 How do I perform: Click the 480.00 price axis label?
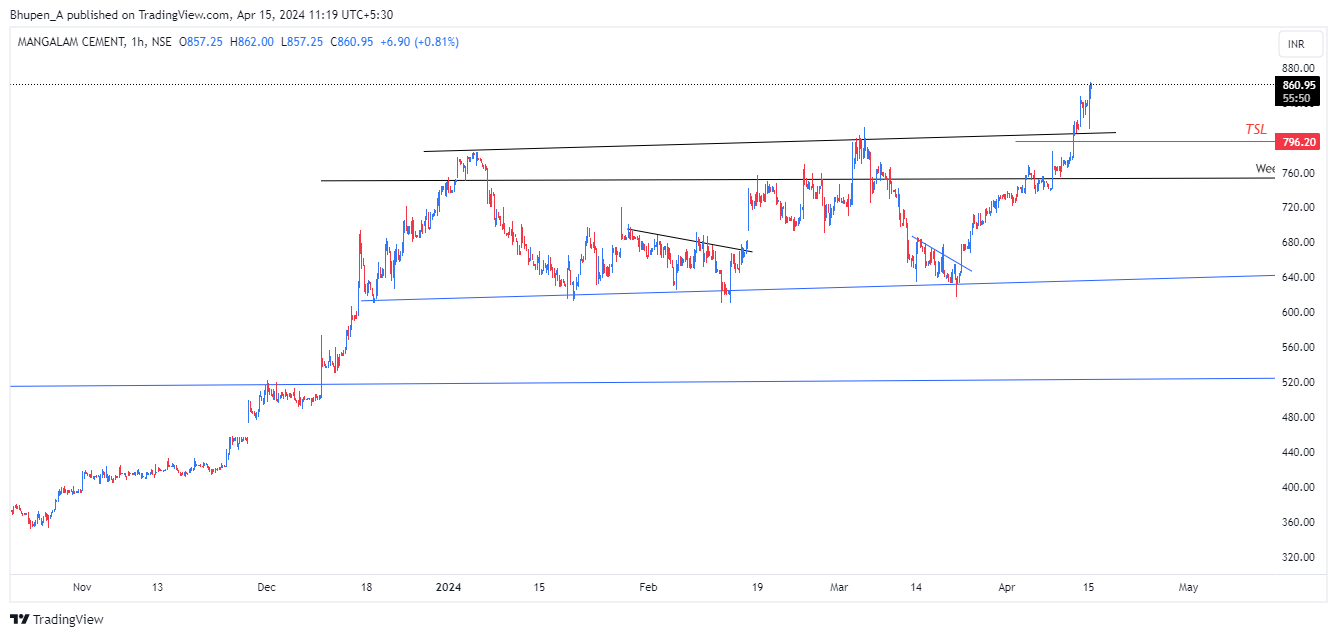click(1298, 418)
